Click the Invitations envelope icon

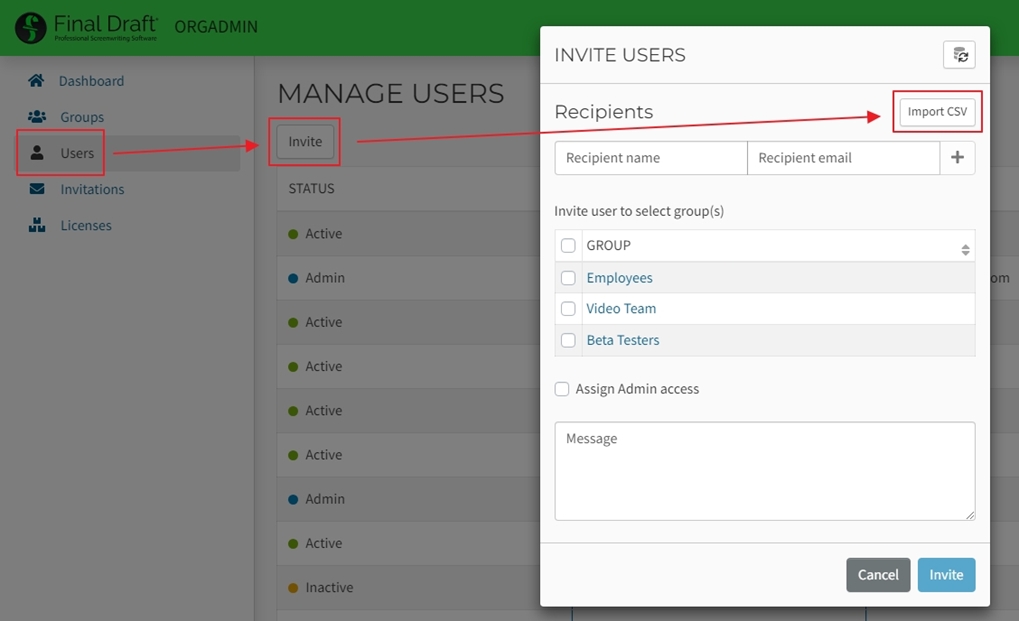pos(37,189)
